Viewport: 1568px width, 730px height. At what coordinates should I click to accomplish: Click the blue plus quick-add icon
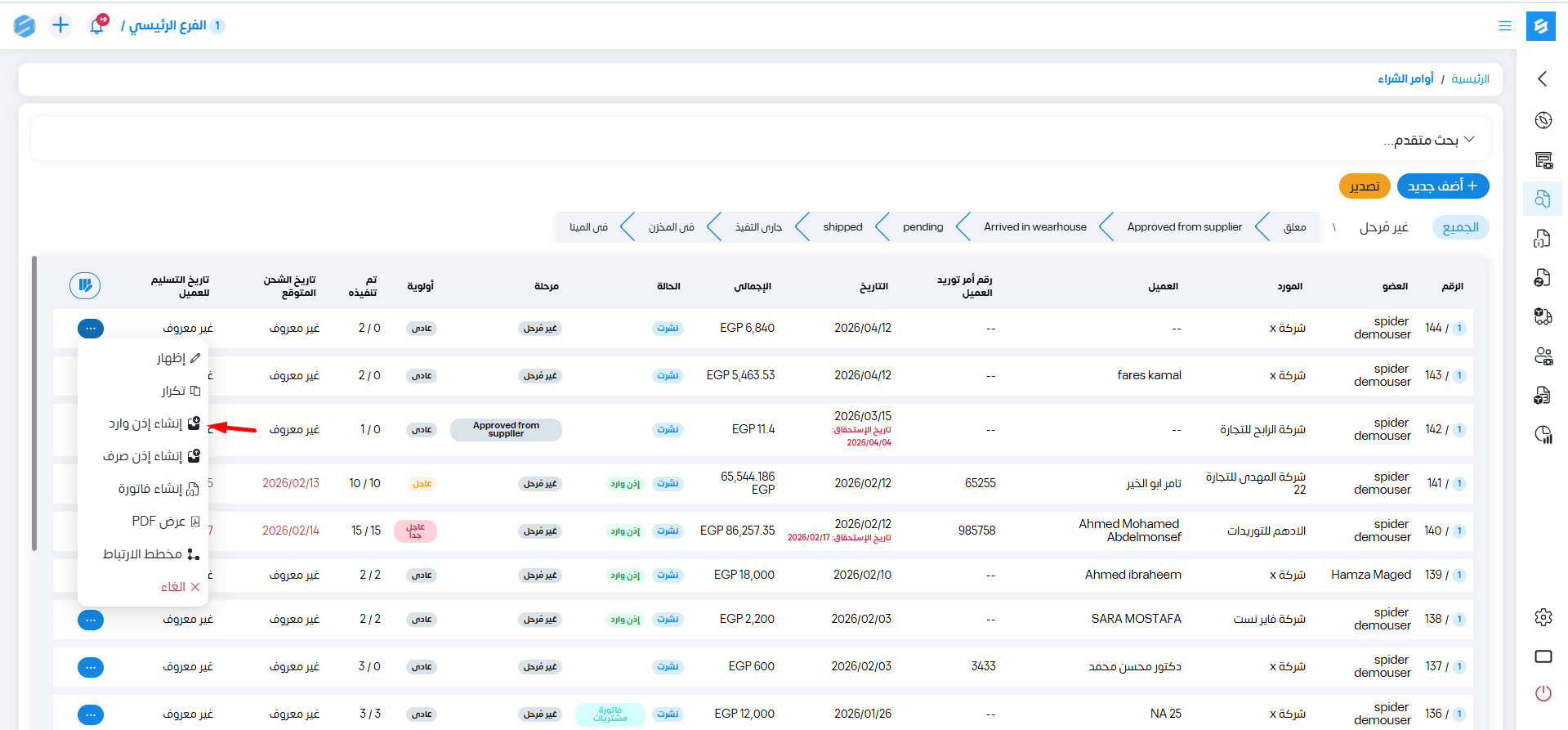point(60,25)
